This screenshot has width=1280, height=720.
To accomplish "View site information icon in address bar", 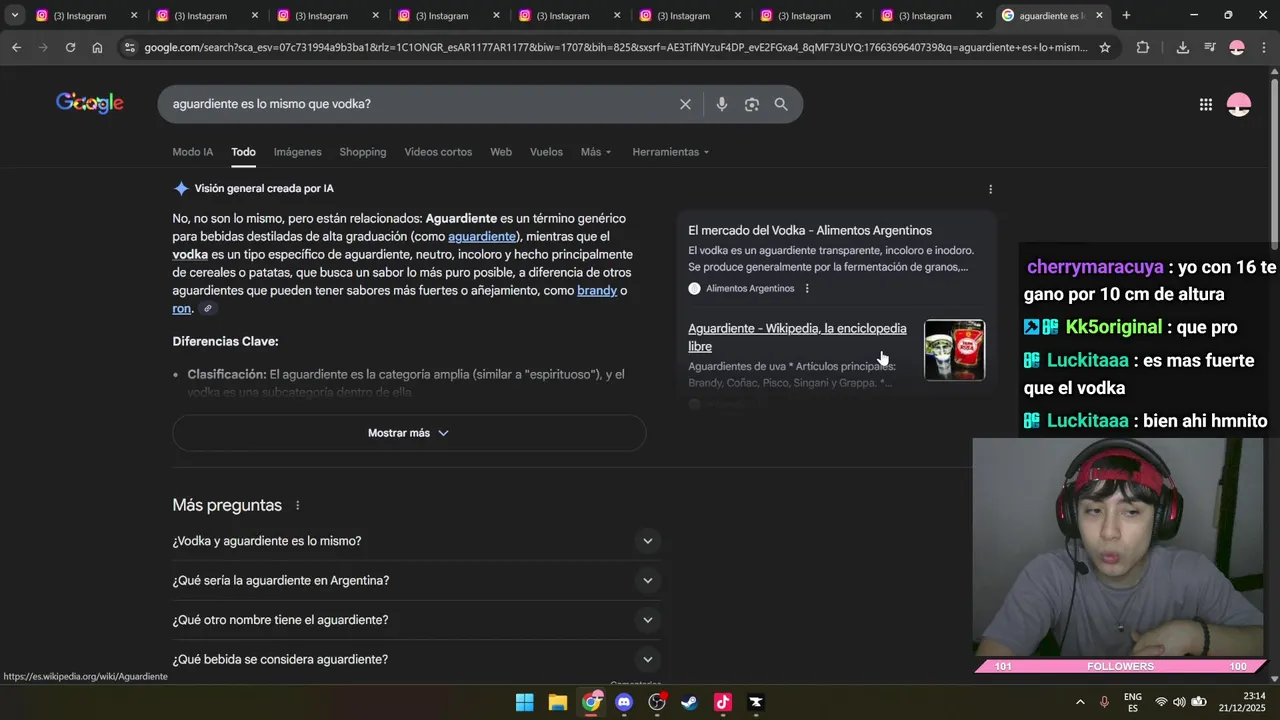I will click(x=128, y=47).
